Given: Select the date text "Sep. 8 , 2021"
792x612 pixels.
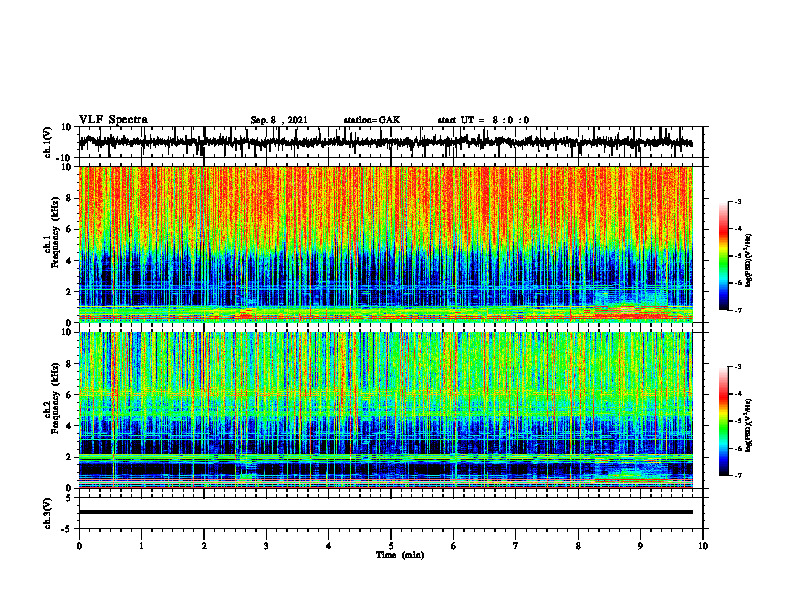Looking at the screenshot, I should [279, 120].
